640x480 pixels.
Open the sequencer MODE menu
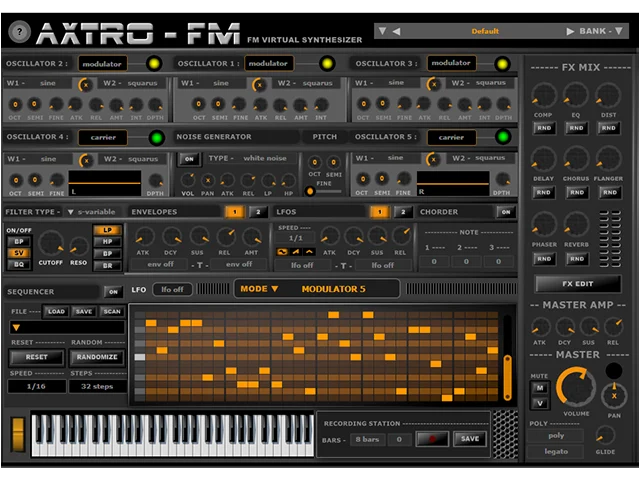point(259,289)
